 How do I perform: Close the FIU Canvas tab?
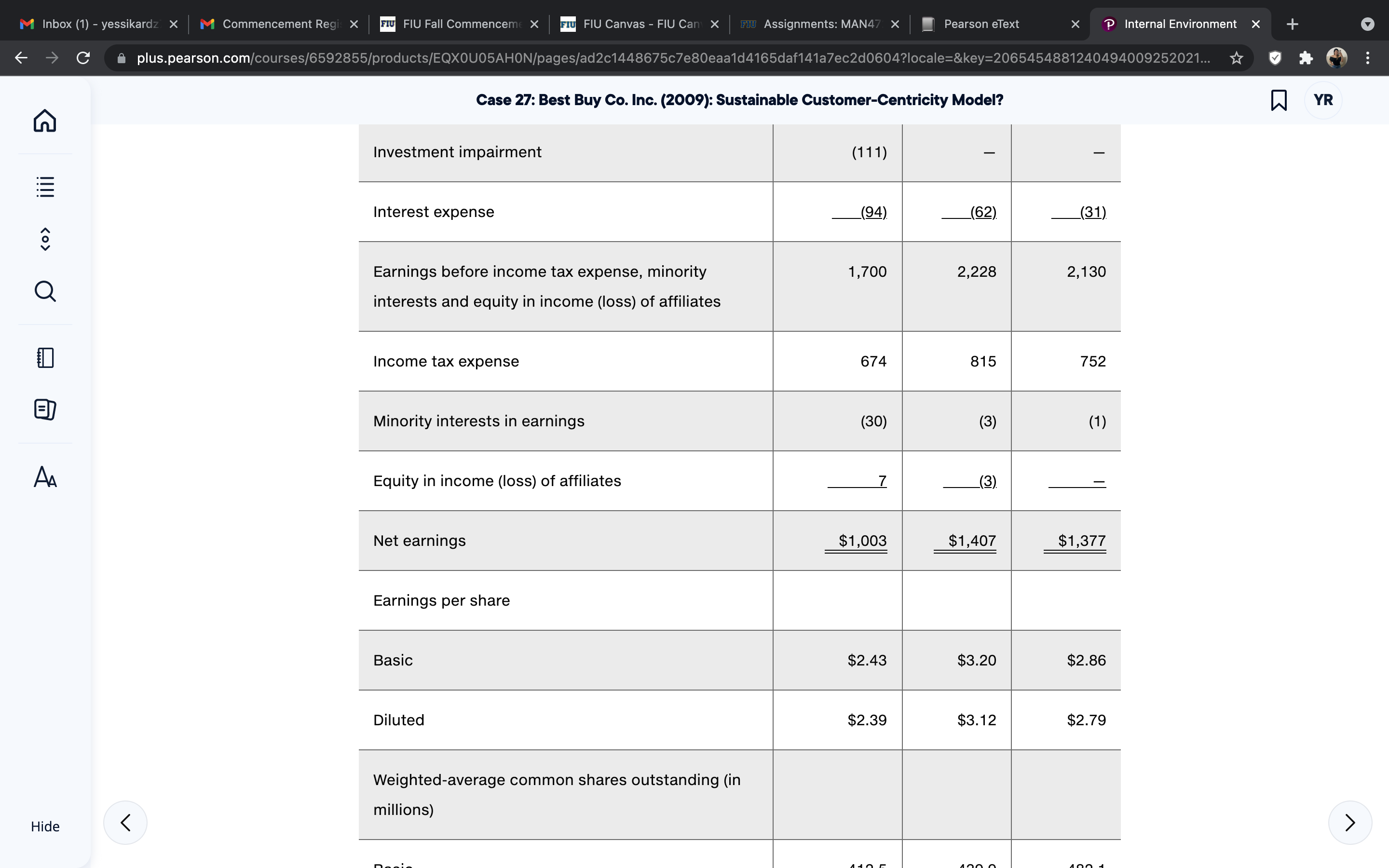point(715,24)
